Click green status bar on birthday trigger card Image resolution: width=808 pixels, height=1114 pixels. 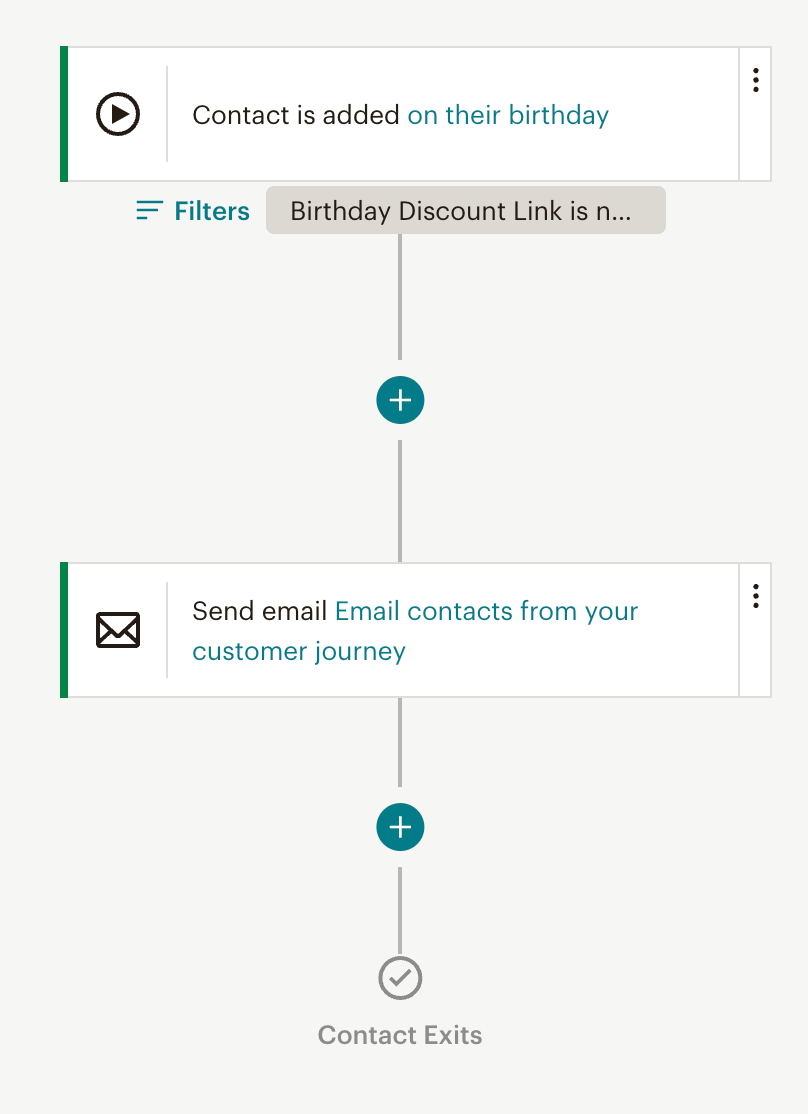click(x=64, y=114)
